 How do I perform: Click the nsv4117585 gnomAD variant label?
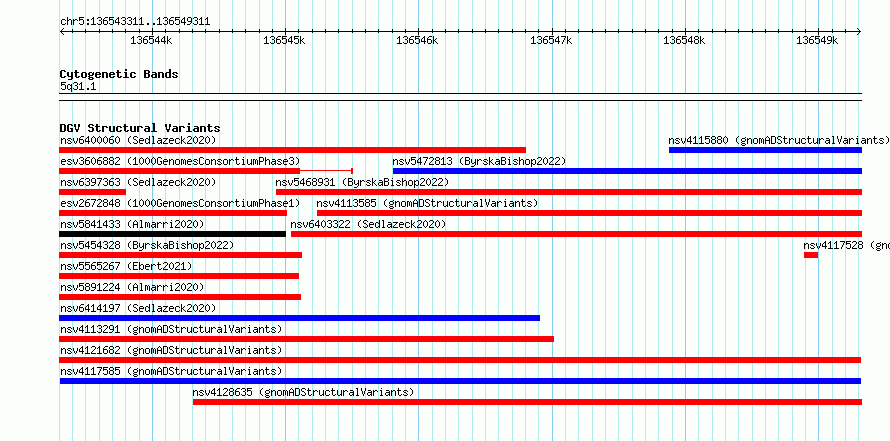171,371
